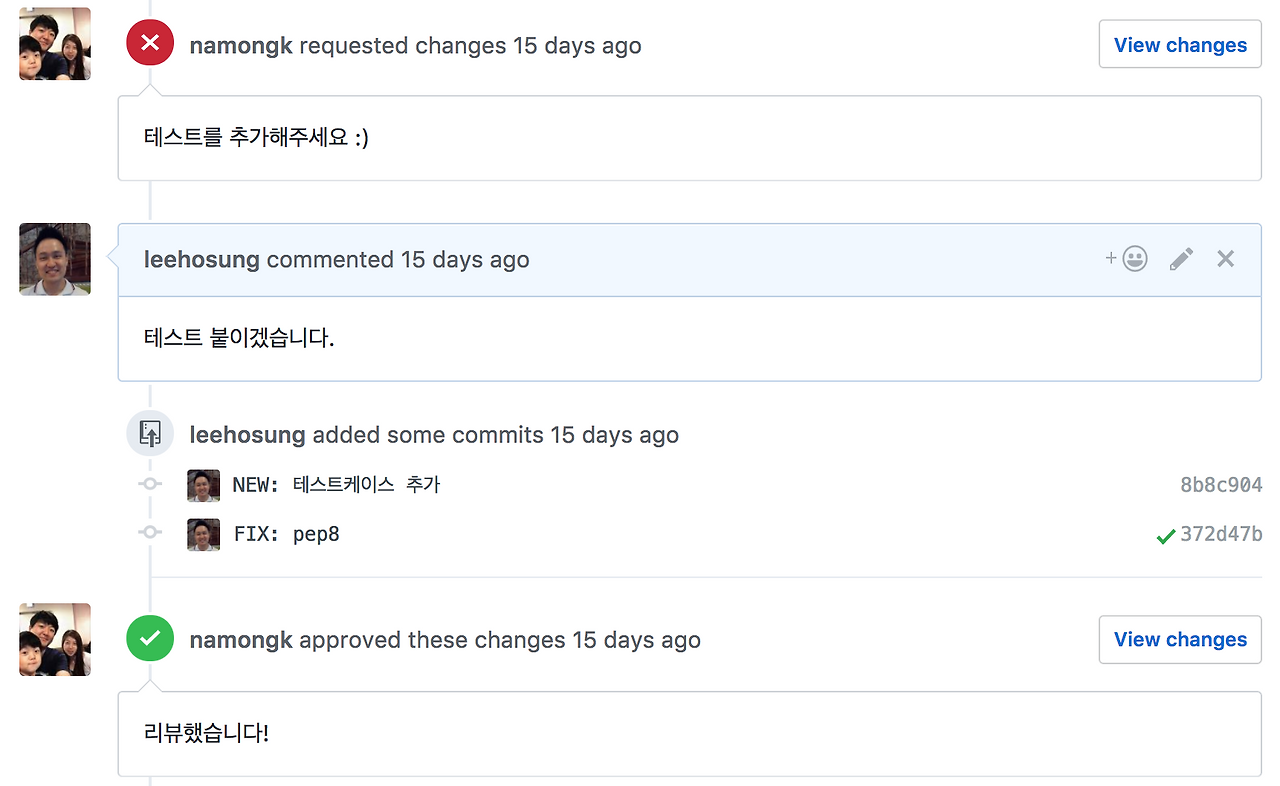This screenshot has height=786, width=1280.
Task: Click small author avatar beside FIX: pep8
Action: 203,534
